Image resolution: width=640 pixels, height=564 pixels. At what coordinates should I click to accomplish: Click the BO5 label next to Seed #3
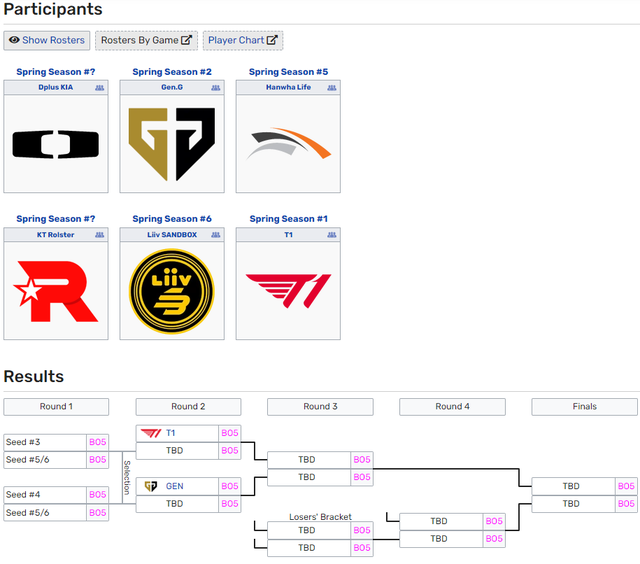point(97,442)
